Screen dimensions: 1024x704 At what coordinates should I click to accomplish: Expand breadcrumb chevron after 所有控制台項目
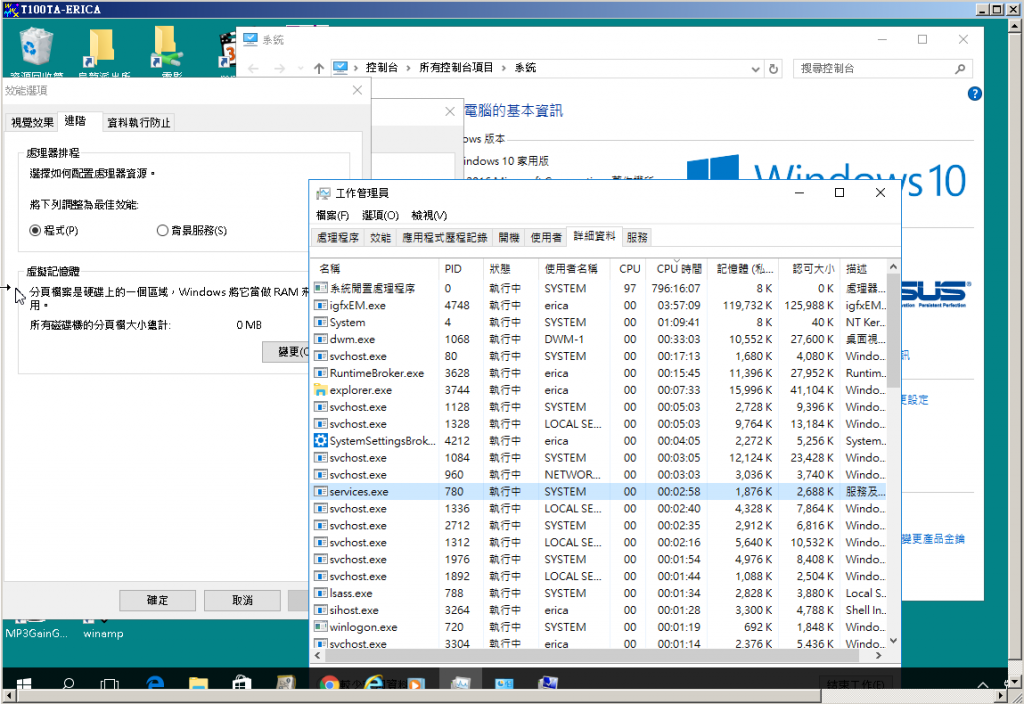point(504,68)
